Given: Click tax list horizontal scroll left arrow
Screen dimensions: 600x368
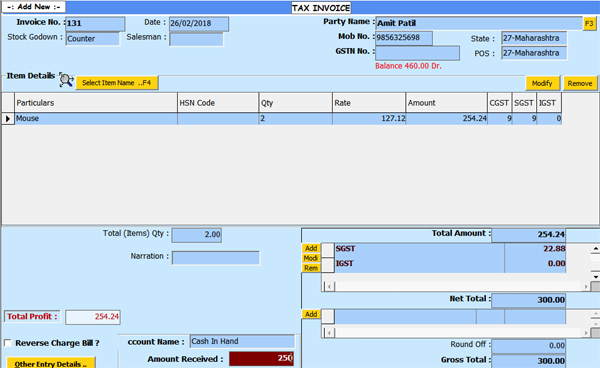Looking at the screenshot, I should click(329, 287).
